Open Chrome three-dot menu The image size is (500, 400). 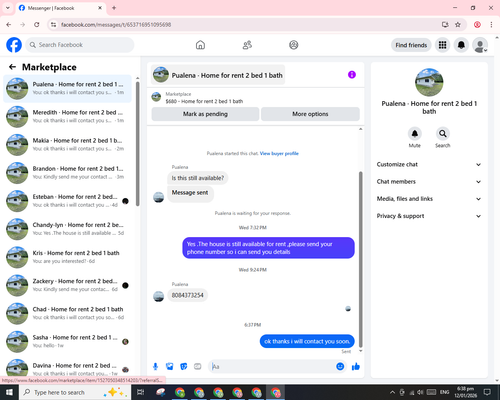491,25
